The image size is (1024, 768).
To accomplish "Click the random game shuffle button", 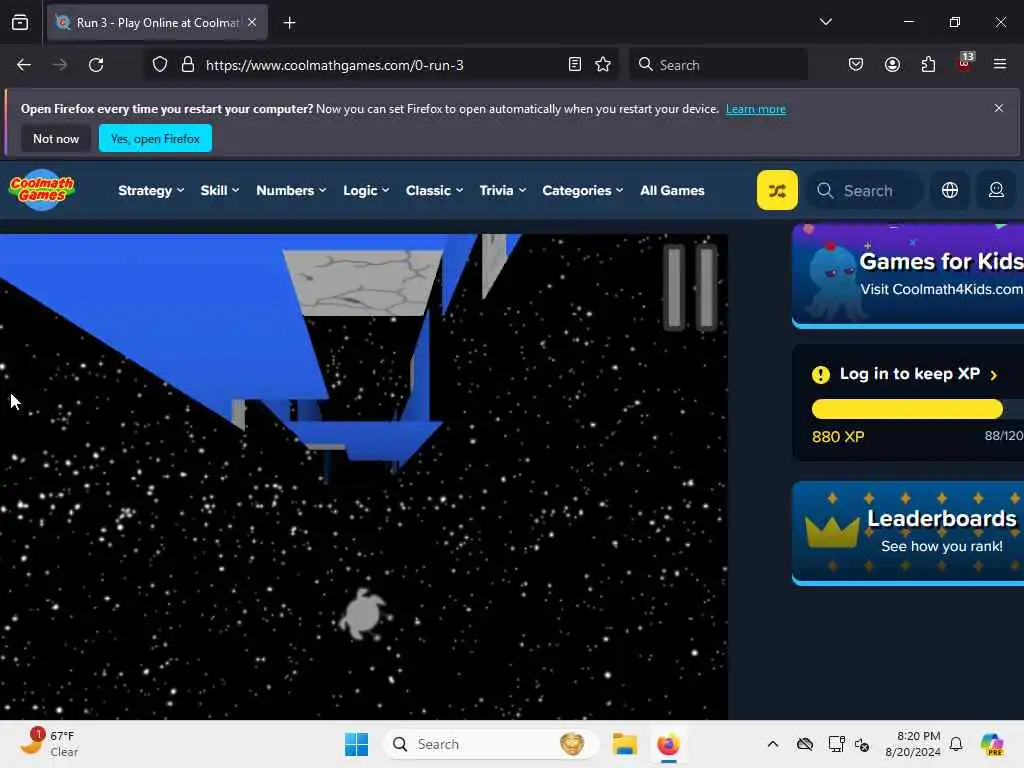I will click(776, 190).
